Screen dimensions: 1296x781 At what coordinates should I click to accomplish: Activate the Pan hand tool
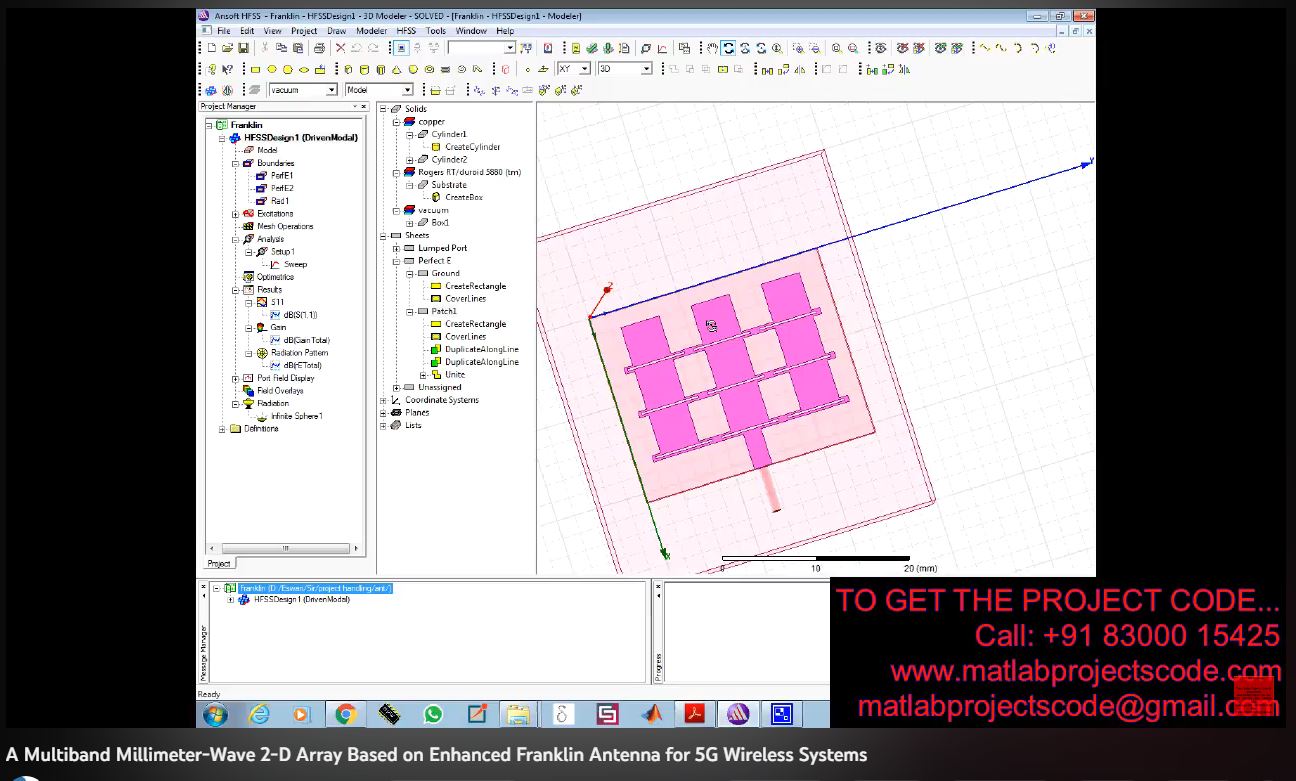[711, 48]
